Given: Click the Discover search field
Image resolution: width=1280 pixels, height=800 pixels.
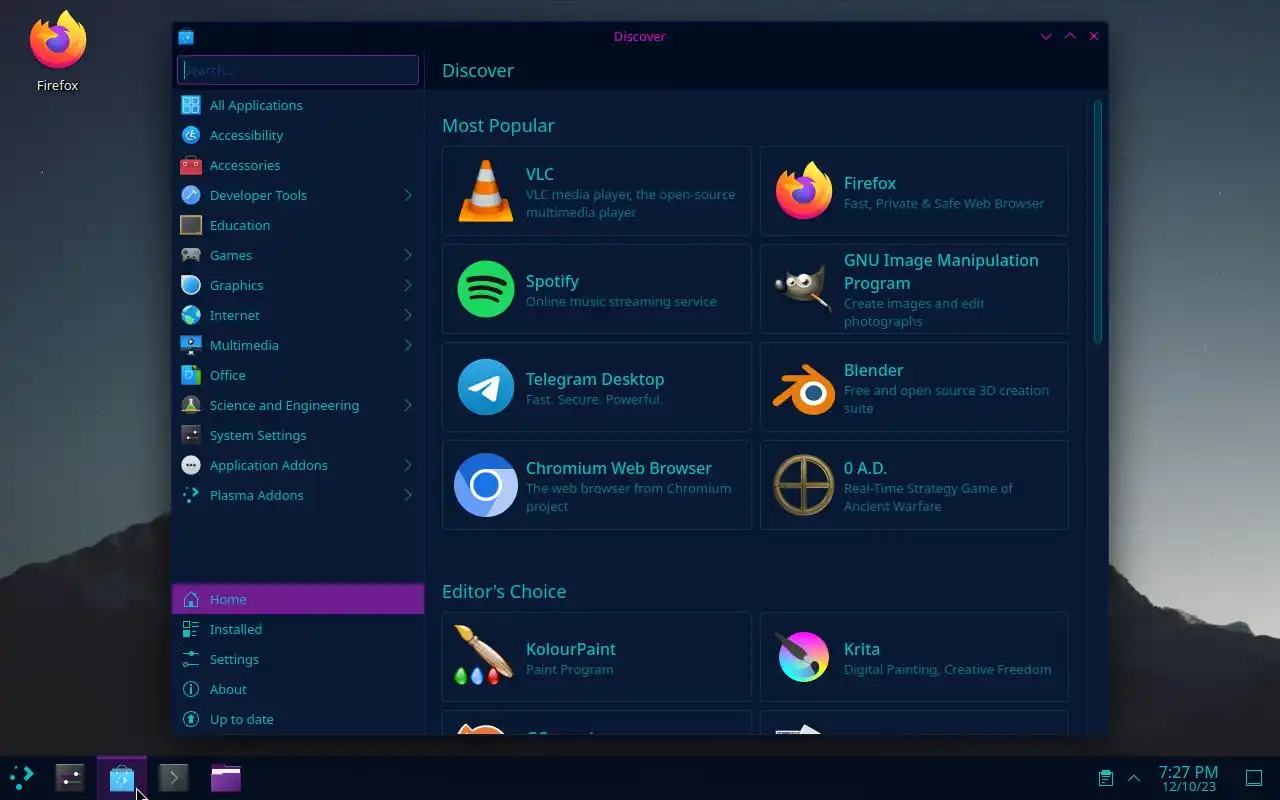Looking at the screenshot, I should click(x=298, y=70).
